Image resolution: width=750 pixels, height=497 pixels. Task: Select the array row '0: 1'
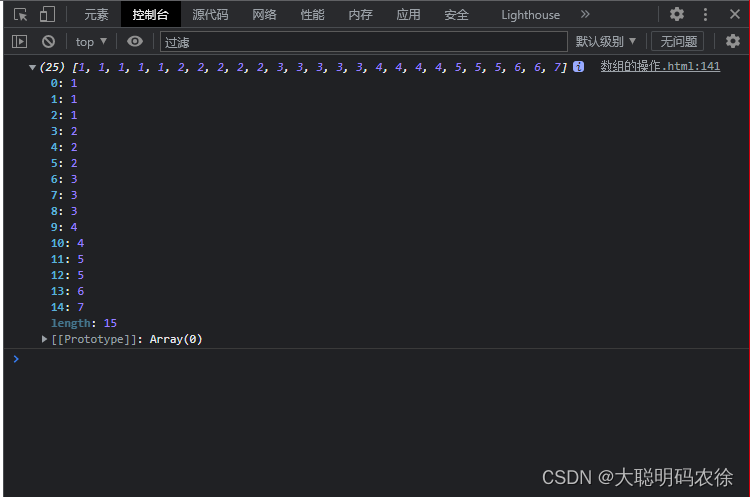click(64, 83)
